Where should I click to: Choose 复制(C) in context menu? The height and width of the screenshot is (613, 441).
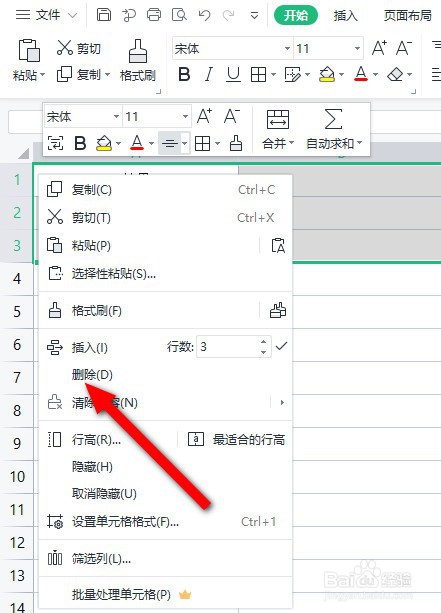point(166,190)
